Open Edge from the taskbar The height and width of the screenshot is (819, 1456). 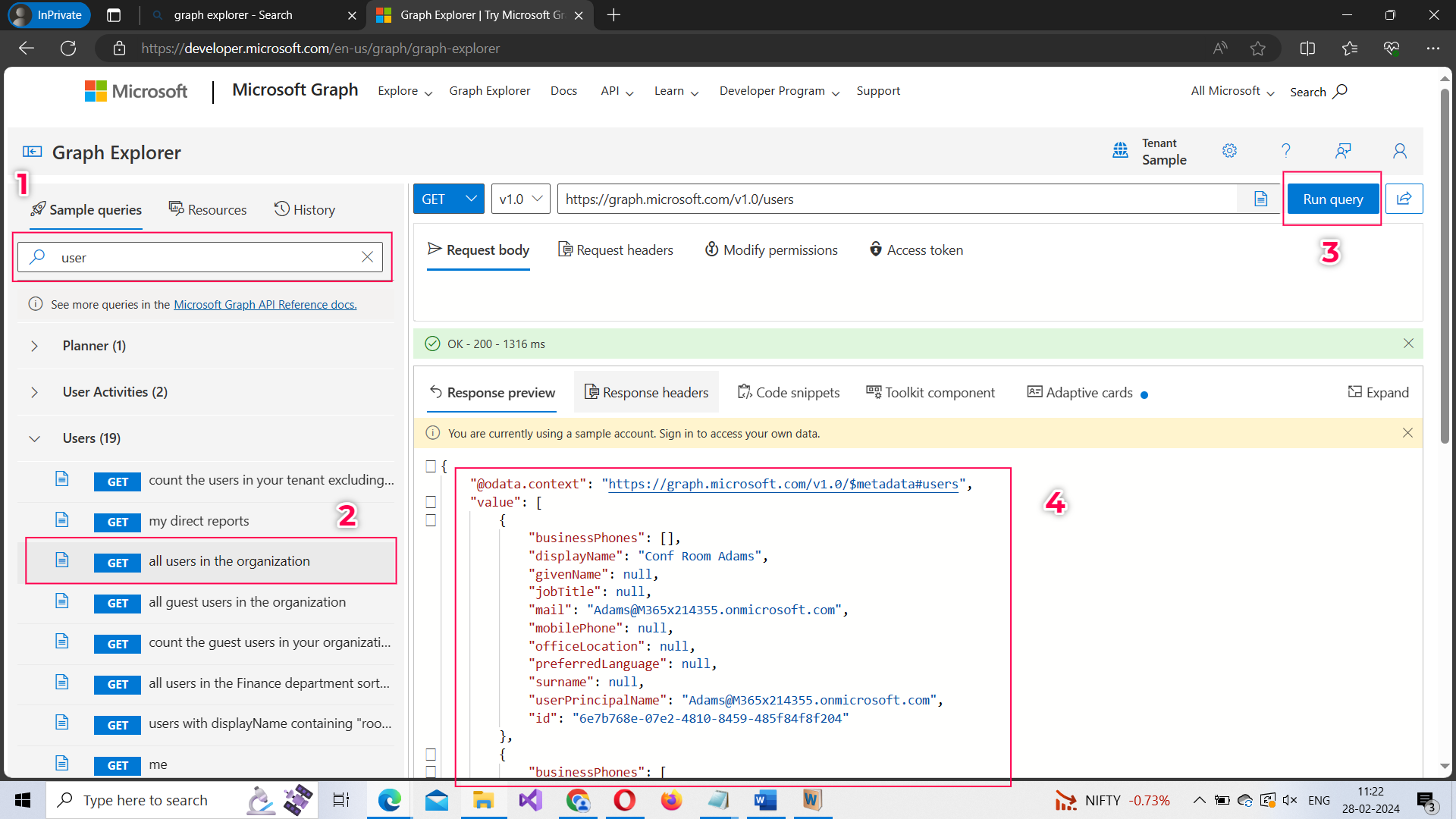tap(390, 800)
